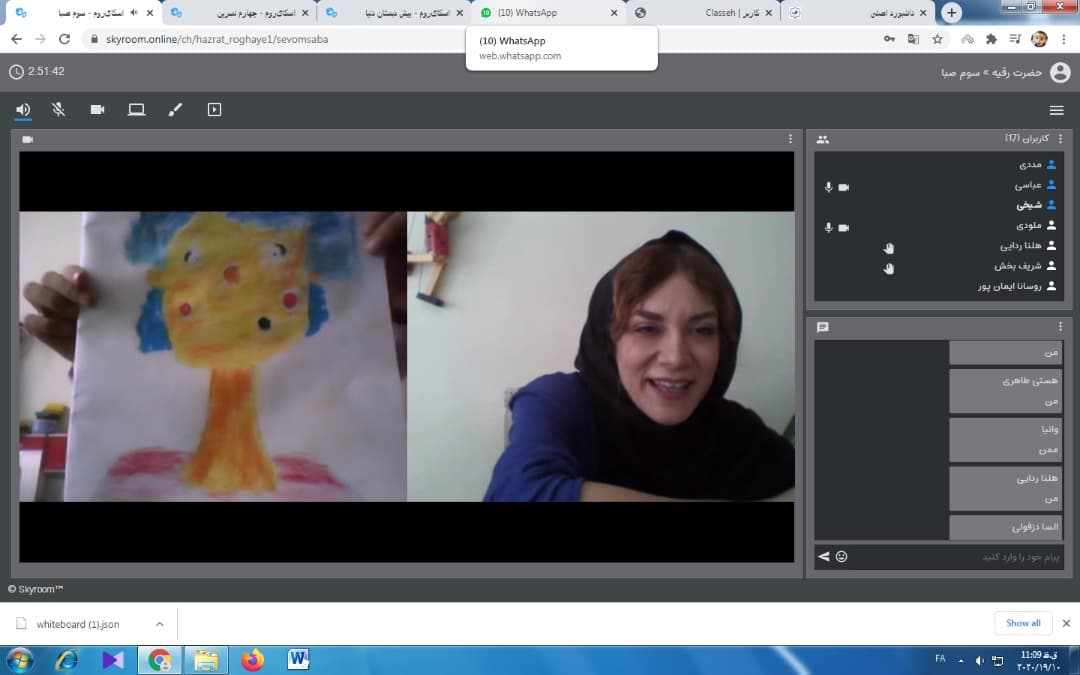
Task: Open the media playback icon
Action: tap(214, 110)
